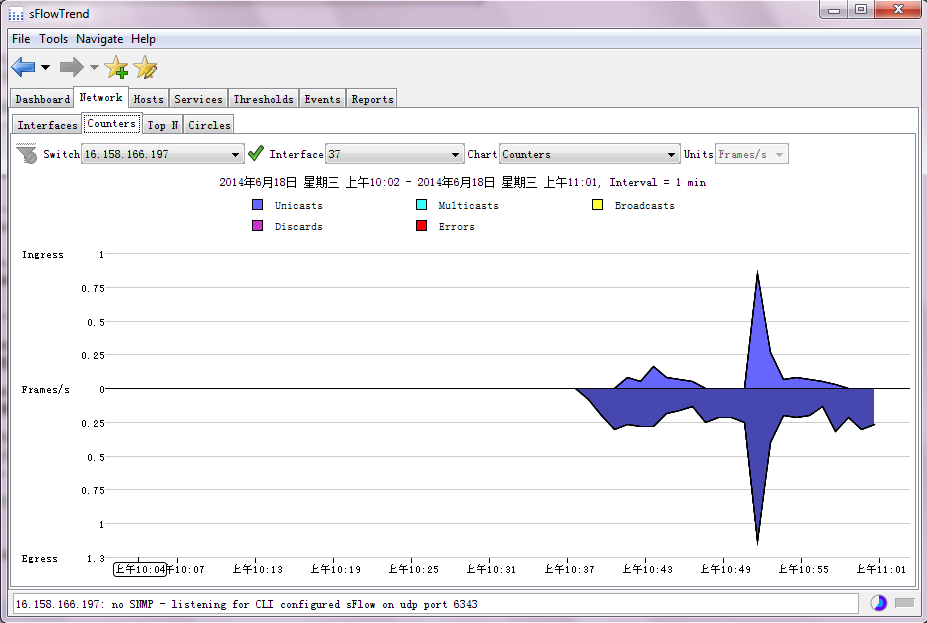
Task: Open the Forward history dropdown arrow
Action: [94, 67]
